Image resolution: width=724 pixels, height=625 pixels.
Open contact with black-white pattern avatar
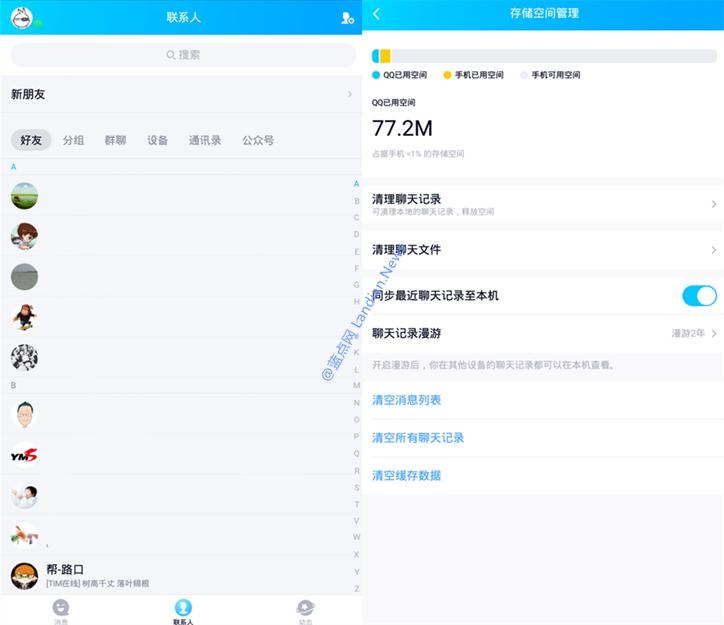(24, 358)
